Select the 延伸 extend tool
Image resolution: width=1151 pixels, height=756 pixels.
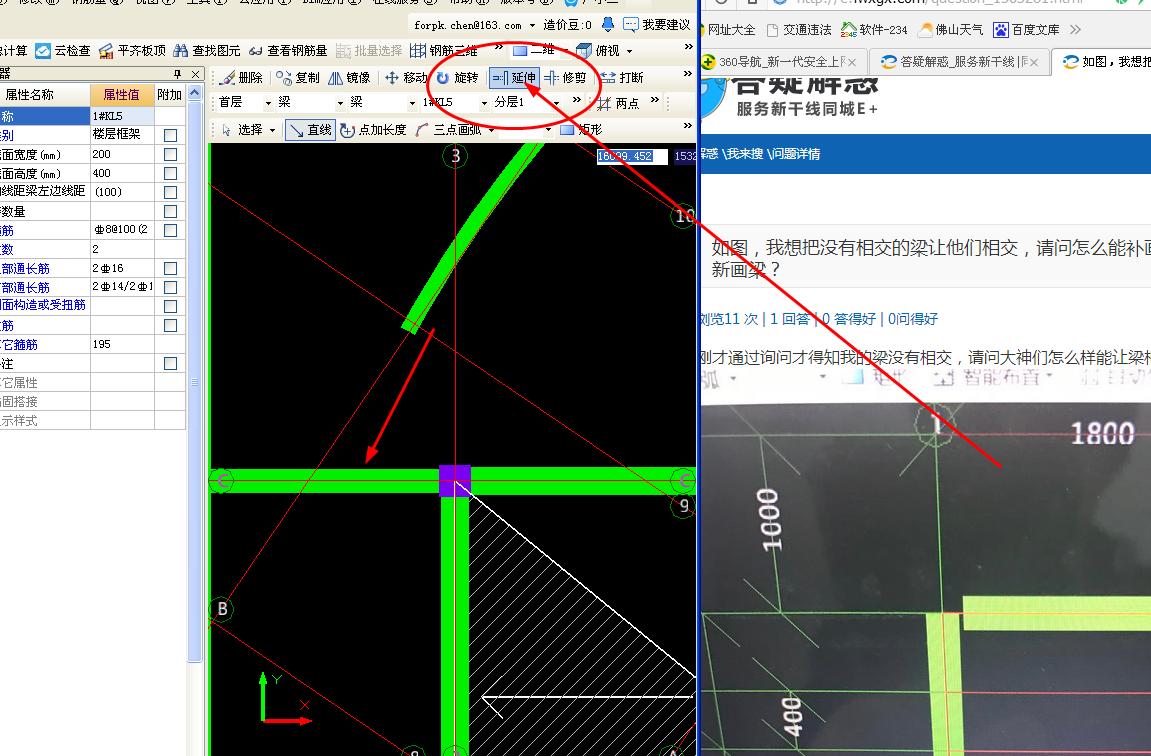point(514,78)
